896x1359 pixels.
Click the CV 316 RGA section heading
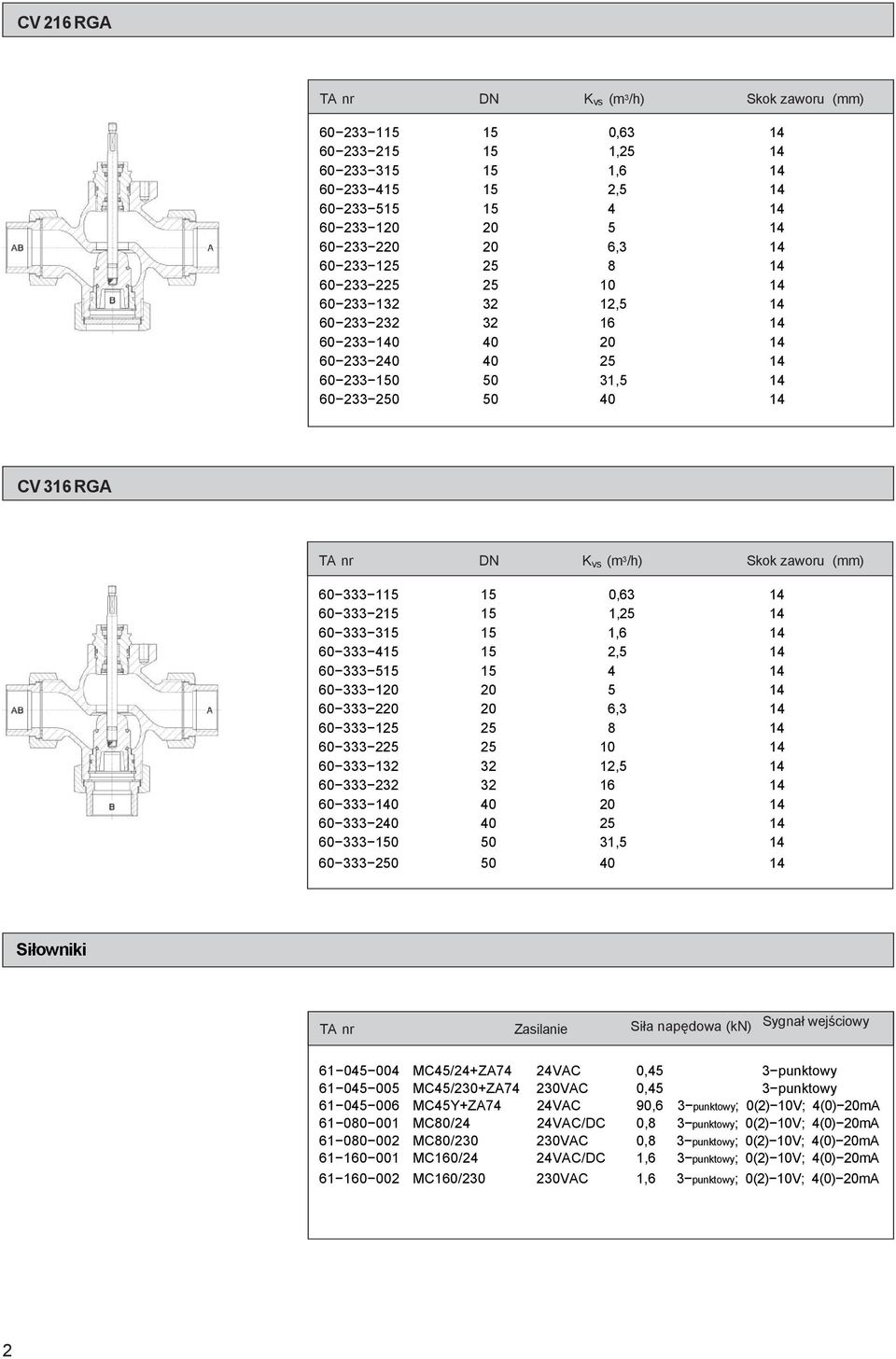click(x=64, y=486)
